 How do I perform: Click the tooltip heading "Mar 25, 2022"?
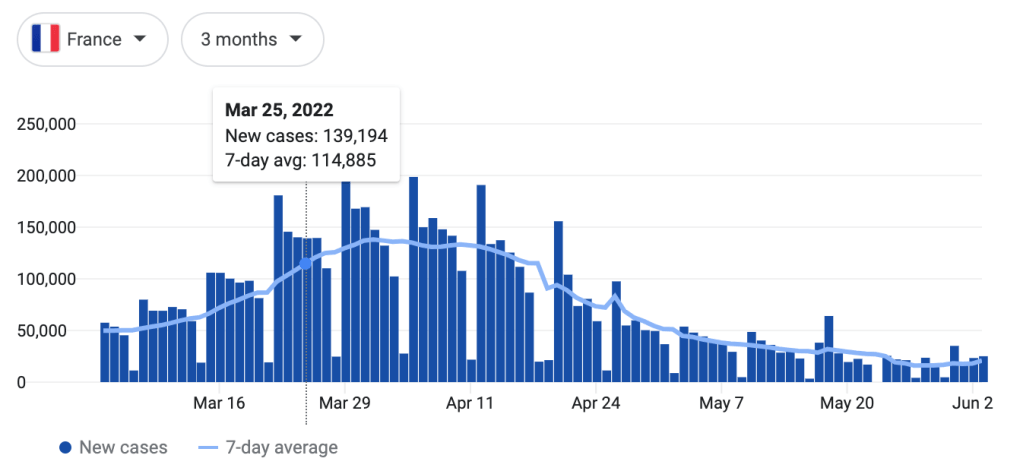click(279, 110)
